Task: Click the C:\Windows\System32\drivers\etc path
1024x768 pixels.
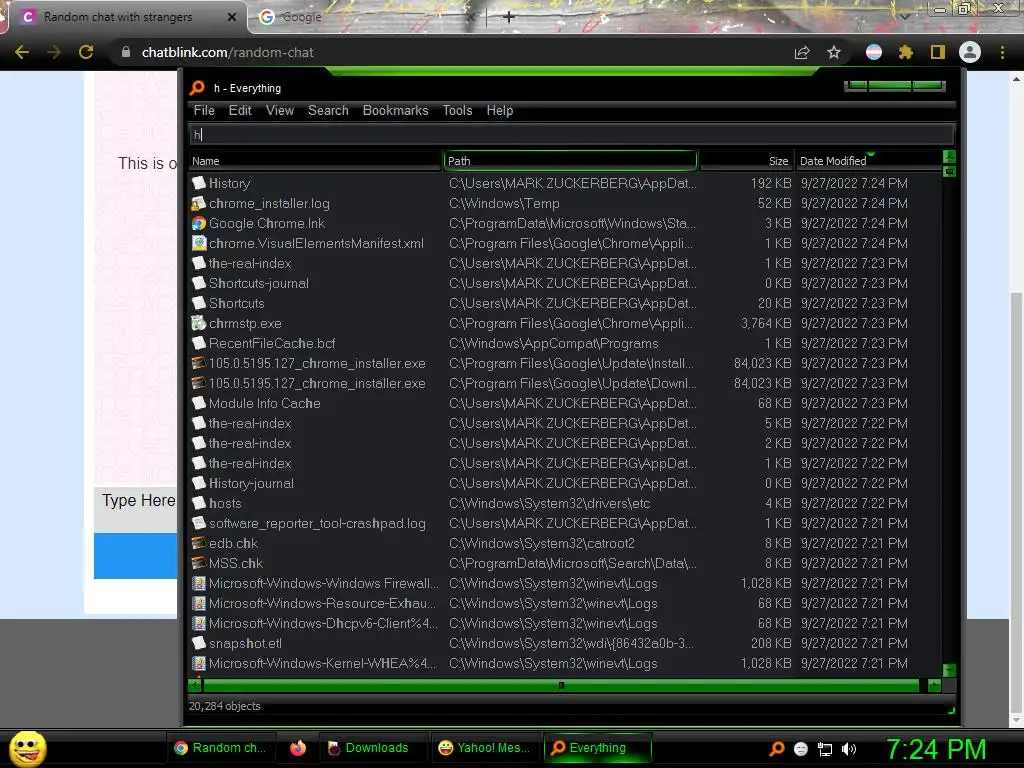Action: coord(549,504)
